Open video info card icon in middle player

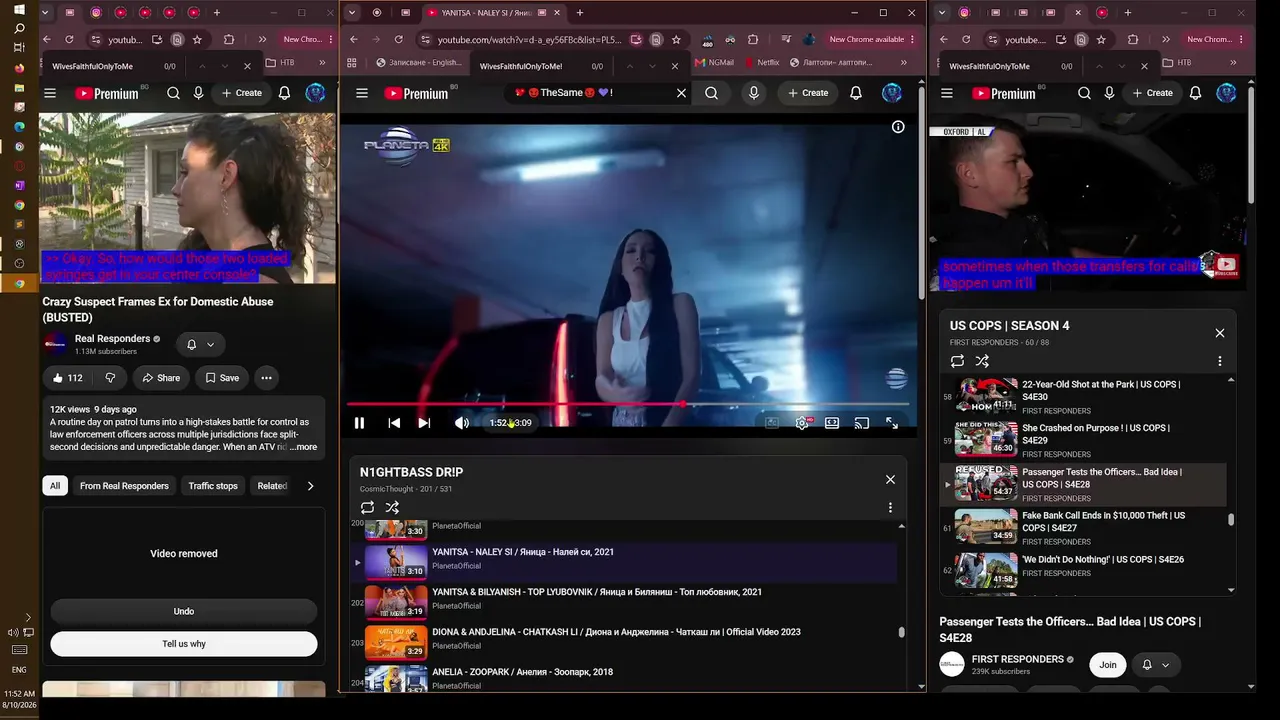click(898, 127)
